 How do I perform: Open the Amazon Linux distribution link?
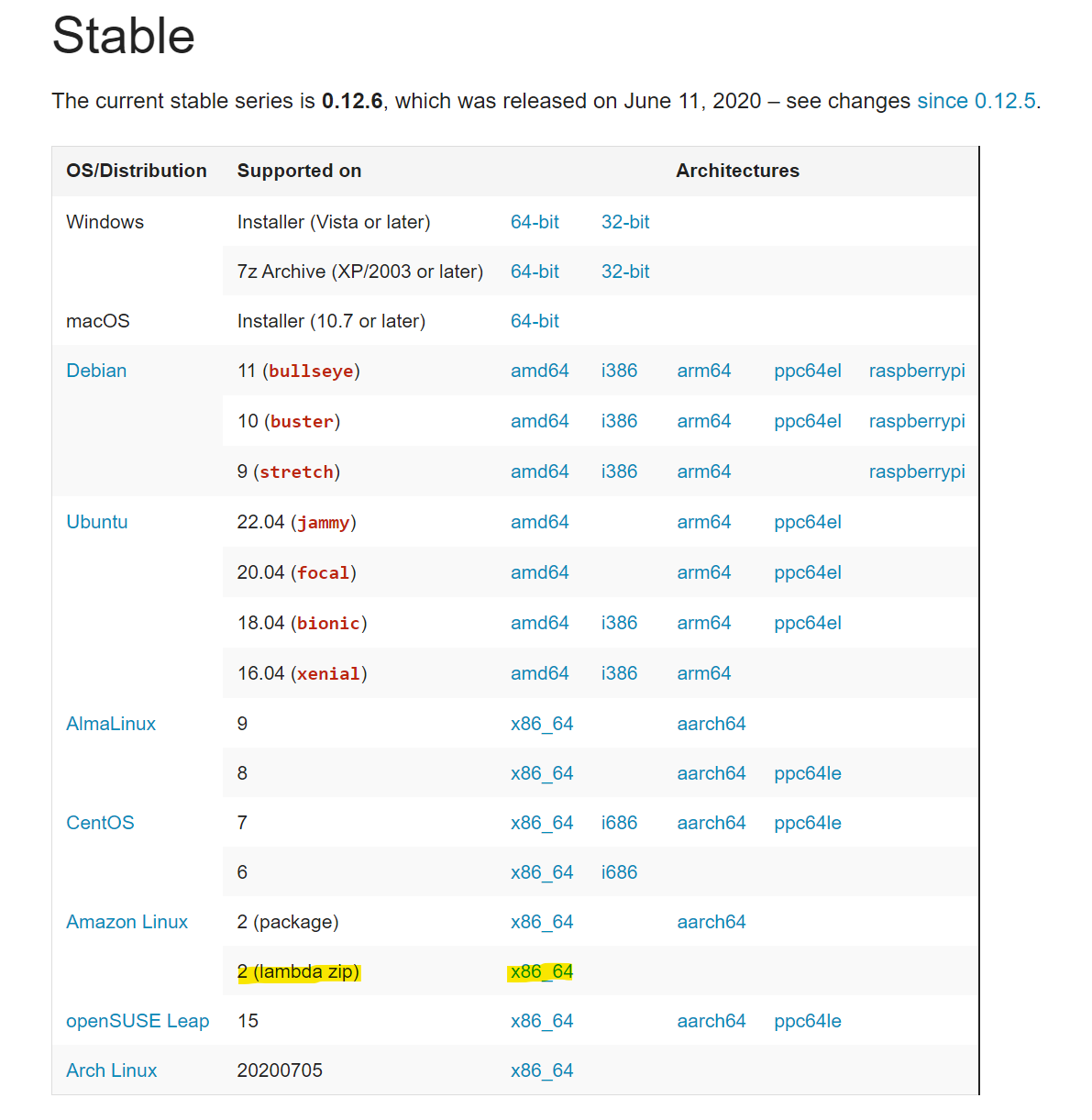(x=127, y=921)
